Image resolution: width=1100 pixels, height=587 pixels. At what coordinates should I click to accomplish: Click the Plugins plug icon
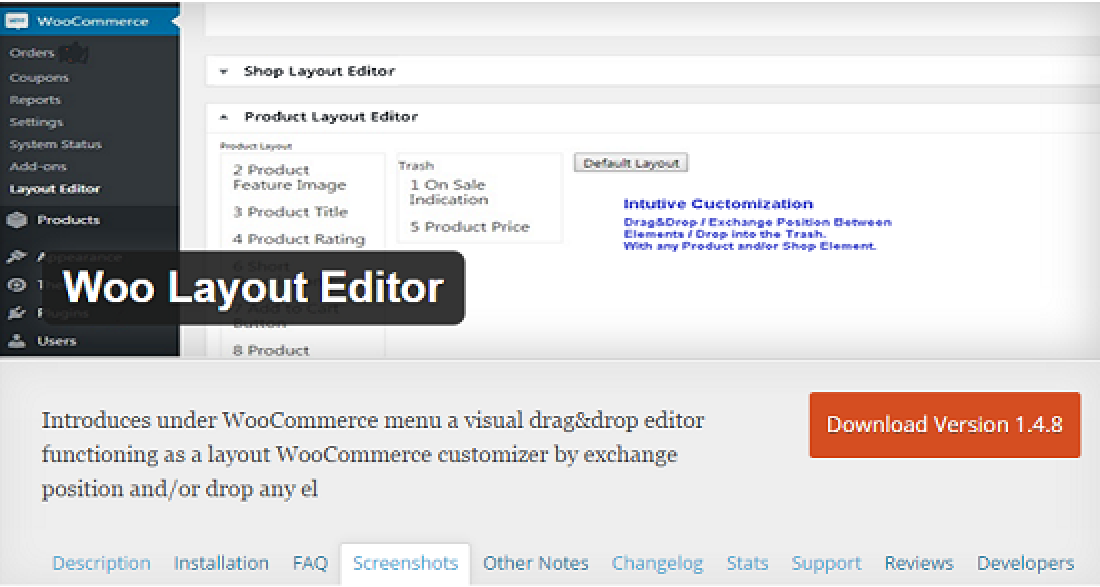pyautogui.click(x=17, y=313)
